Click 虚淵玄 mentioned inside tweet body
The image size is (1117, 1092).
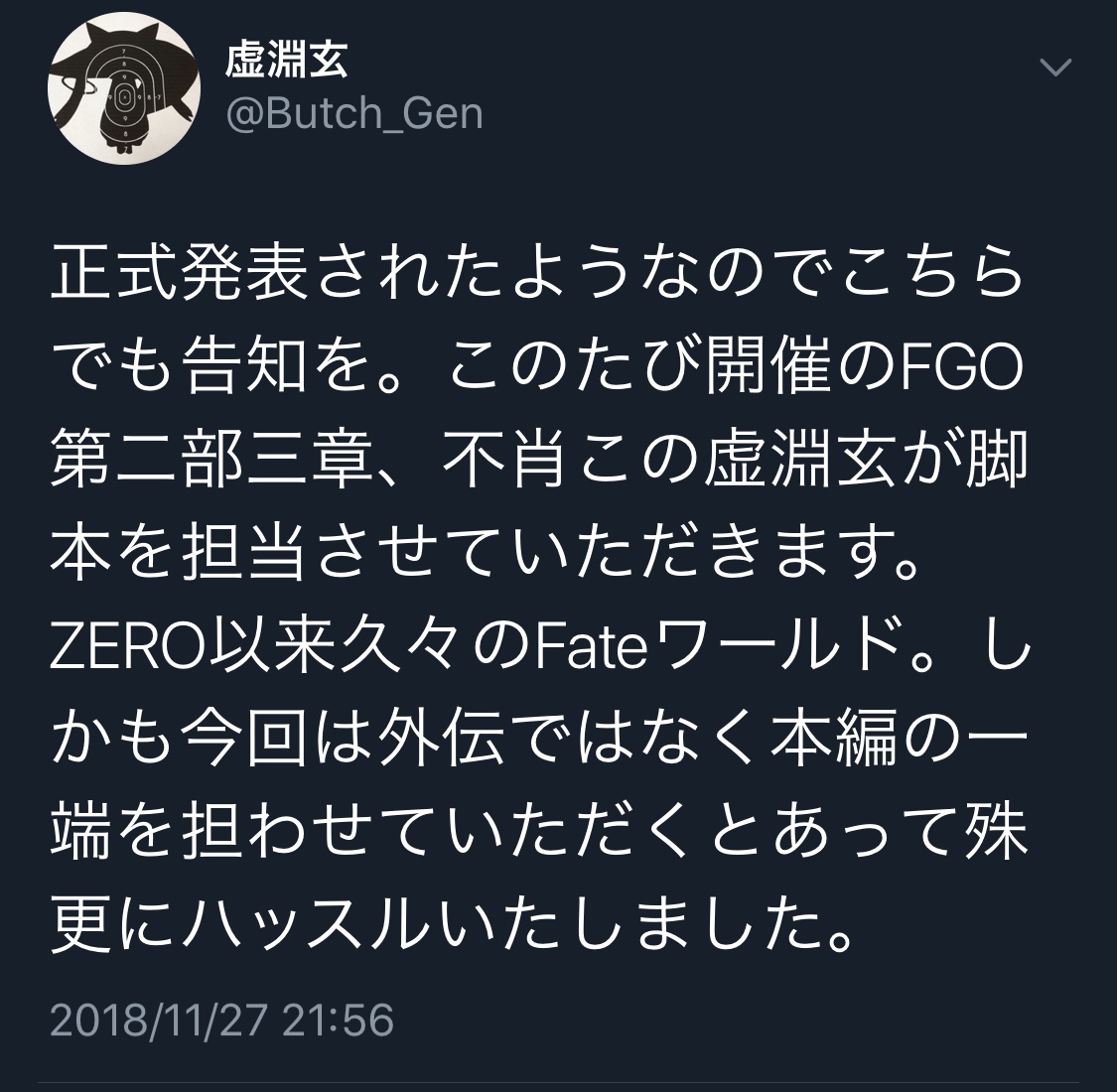coord(798,462)
